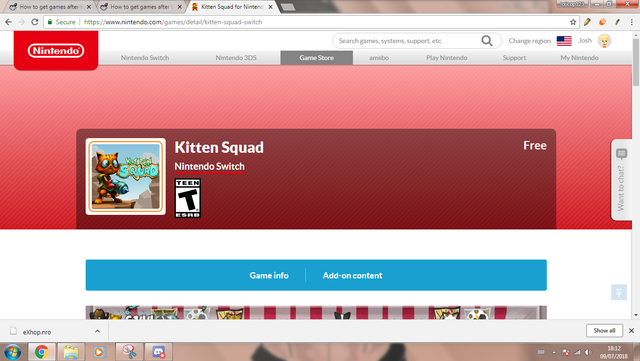640x361 pixels.
Task: Click the orange extension icon
Action: 602,22
